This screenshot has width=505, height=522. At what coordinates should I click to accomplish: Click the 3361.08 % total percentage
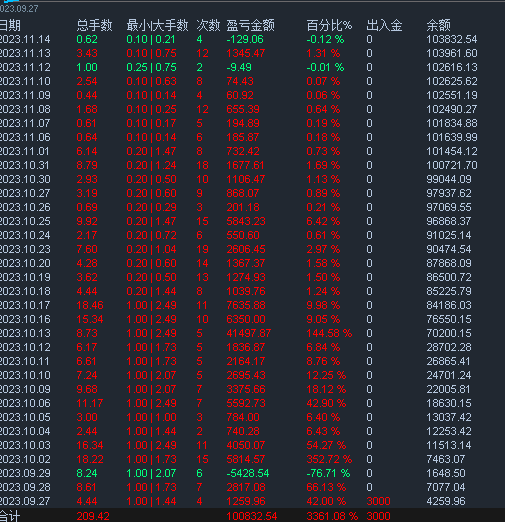click(332, 516)
